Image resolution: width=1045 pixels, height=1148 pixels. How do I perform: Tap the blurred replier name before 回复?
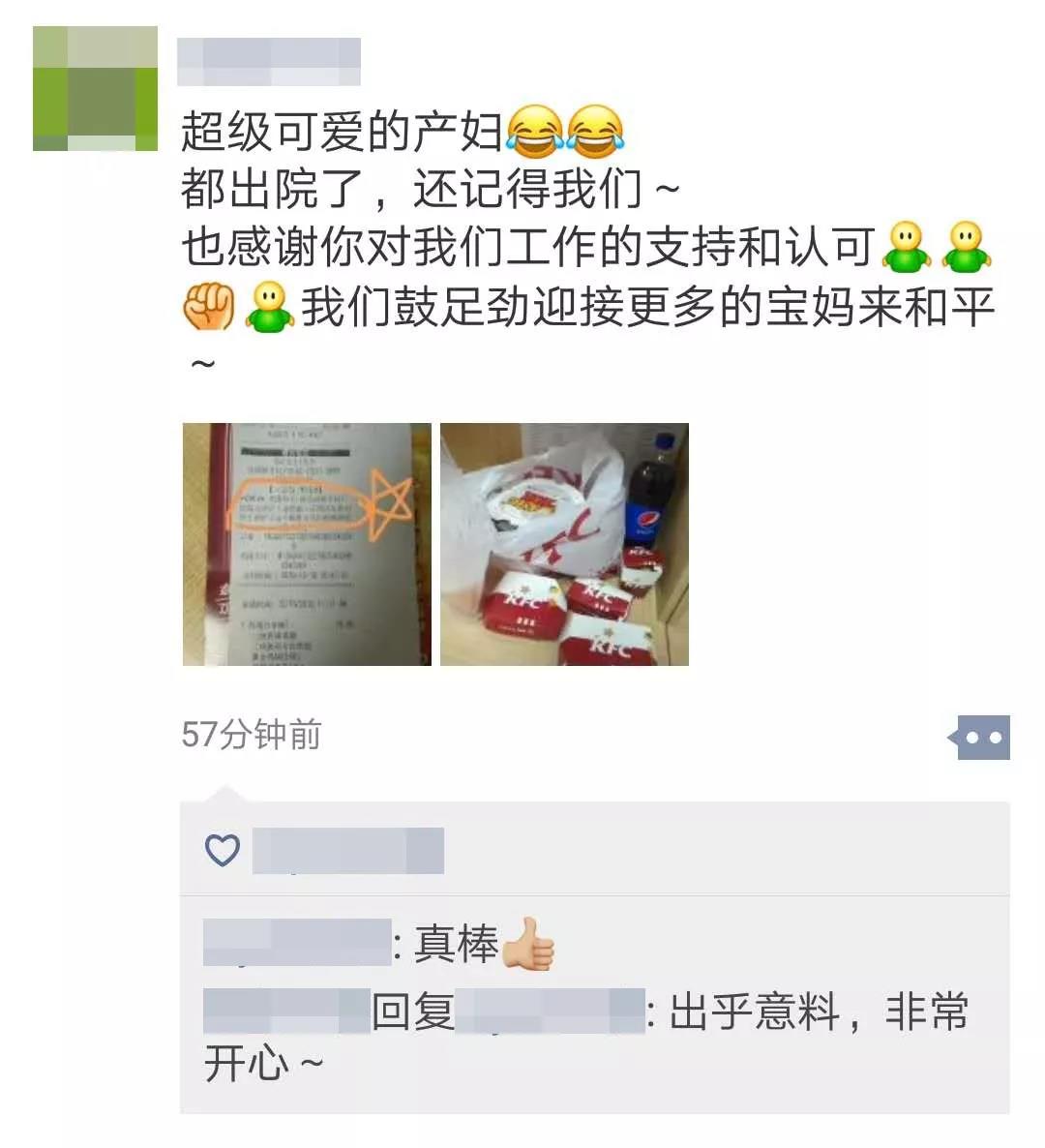pos(286,1011)
